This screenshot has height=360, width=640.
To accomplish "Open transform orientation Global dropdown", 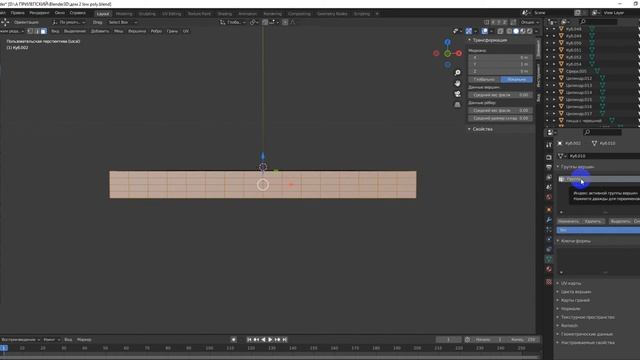I will pos(233,22).
